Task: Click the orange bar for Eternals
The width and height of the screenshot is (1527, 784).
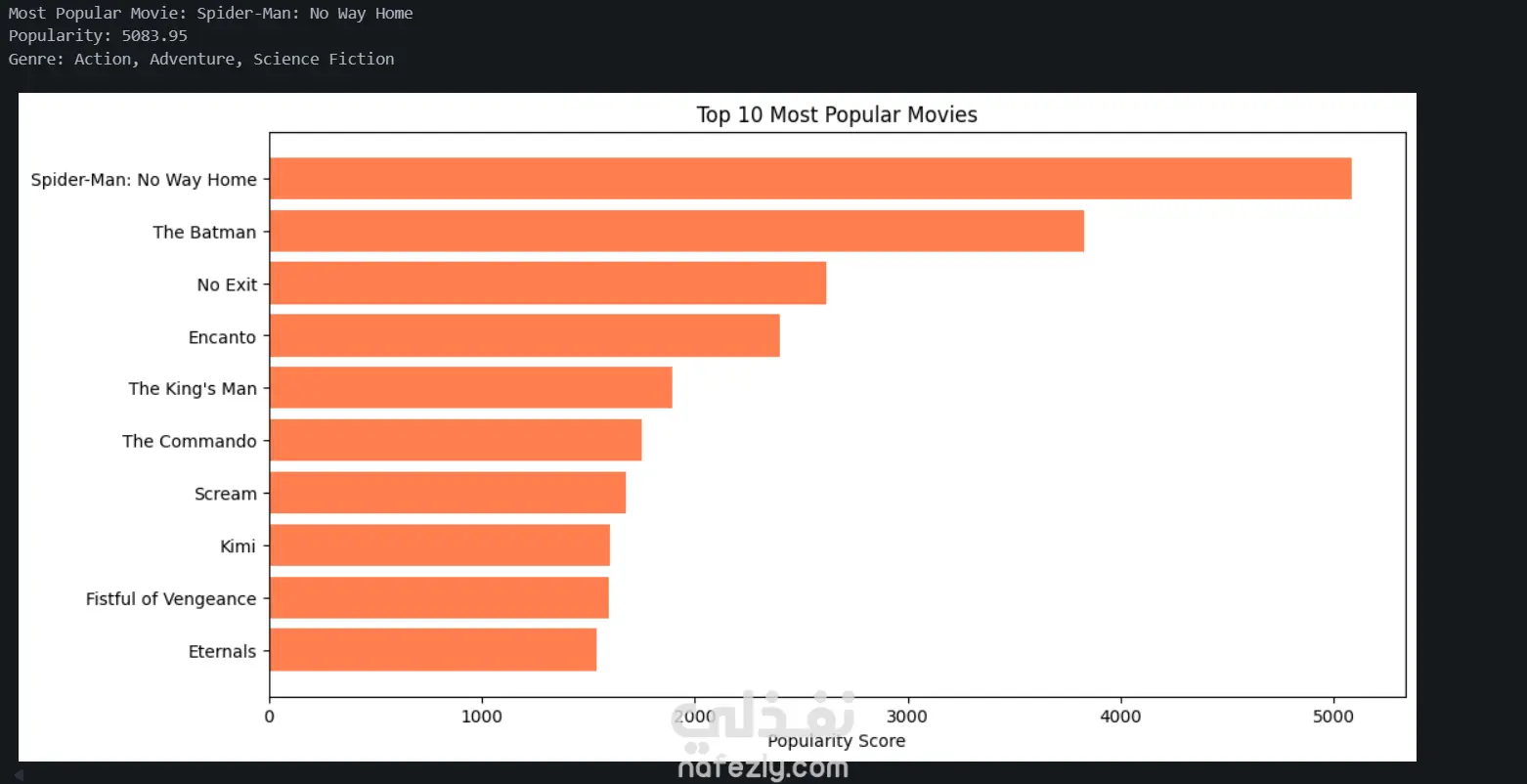Action: pyautogui.click(x=433, y=650)
